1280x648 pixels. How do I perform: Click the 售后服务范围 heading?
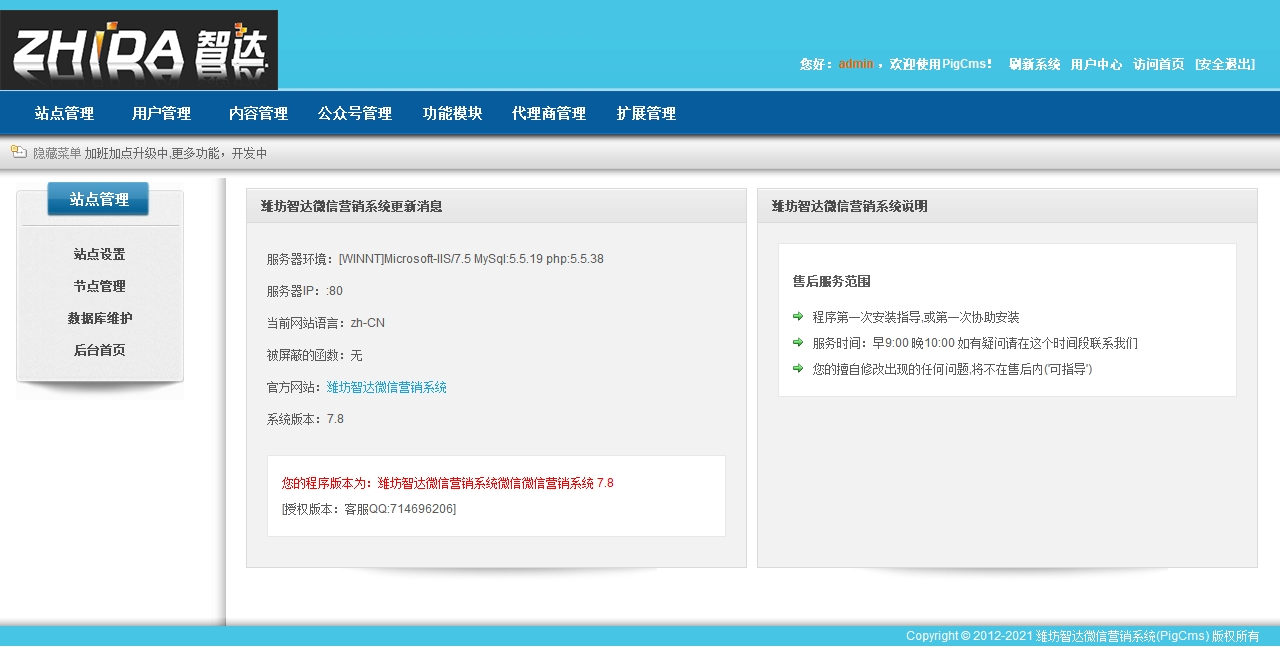pyautogui.click(x=831, y=281)
